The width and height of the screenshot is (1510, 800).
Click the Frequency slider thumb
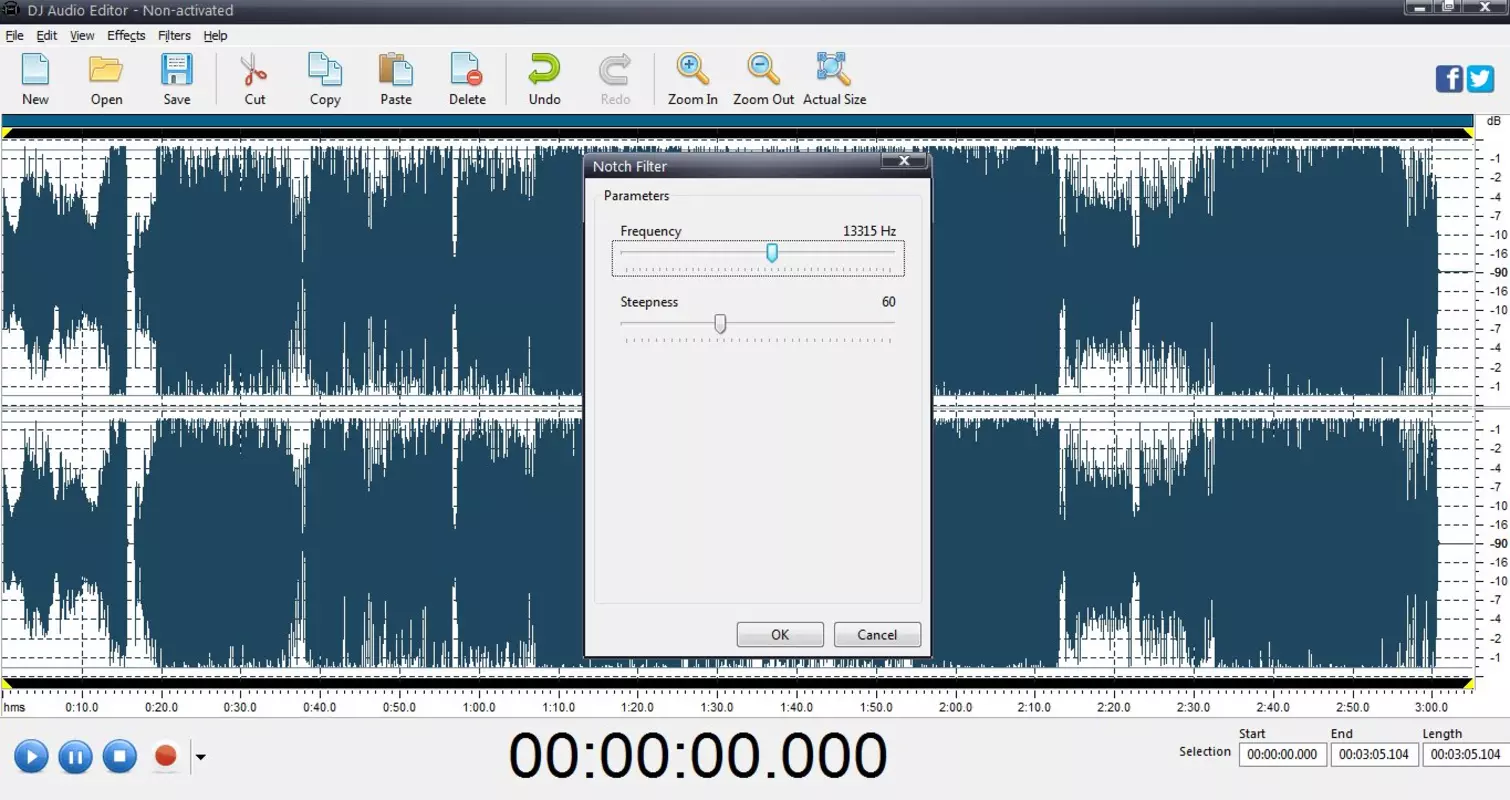click(772, 253)
